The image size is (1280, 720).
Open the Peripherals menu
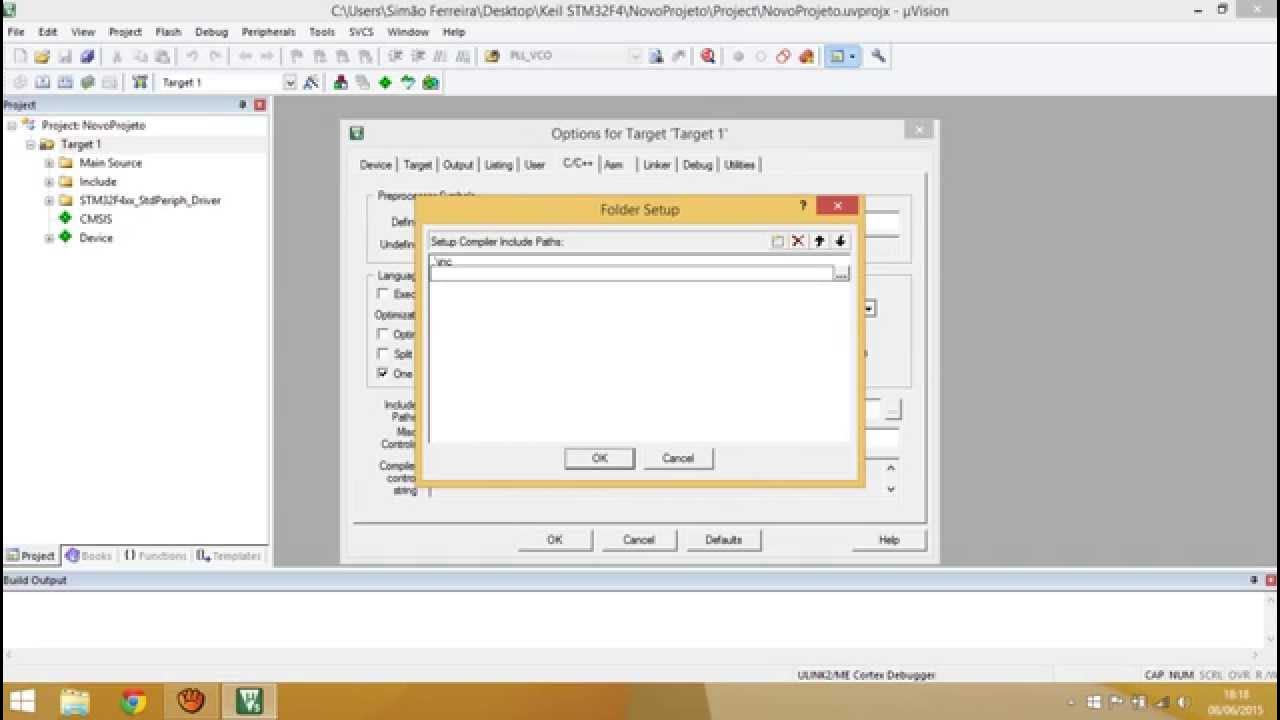click(268, 32)
